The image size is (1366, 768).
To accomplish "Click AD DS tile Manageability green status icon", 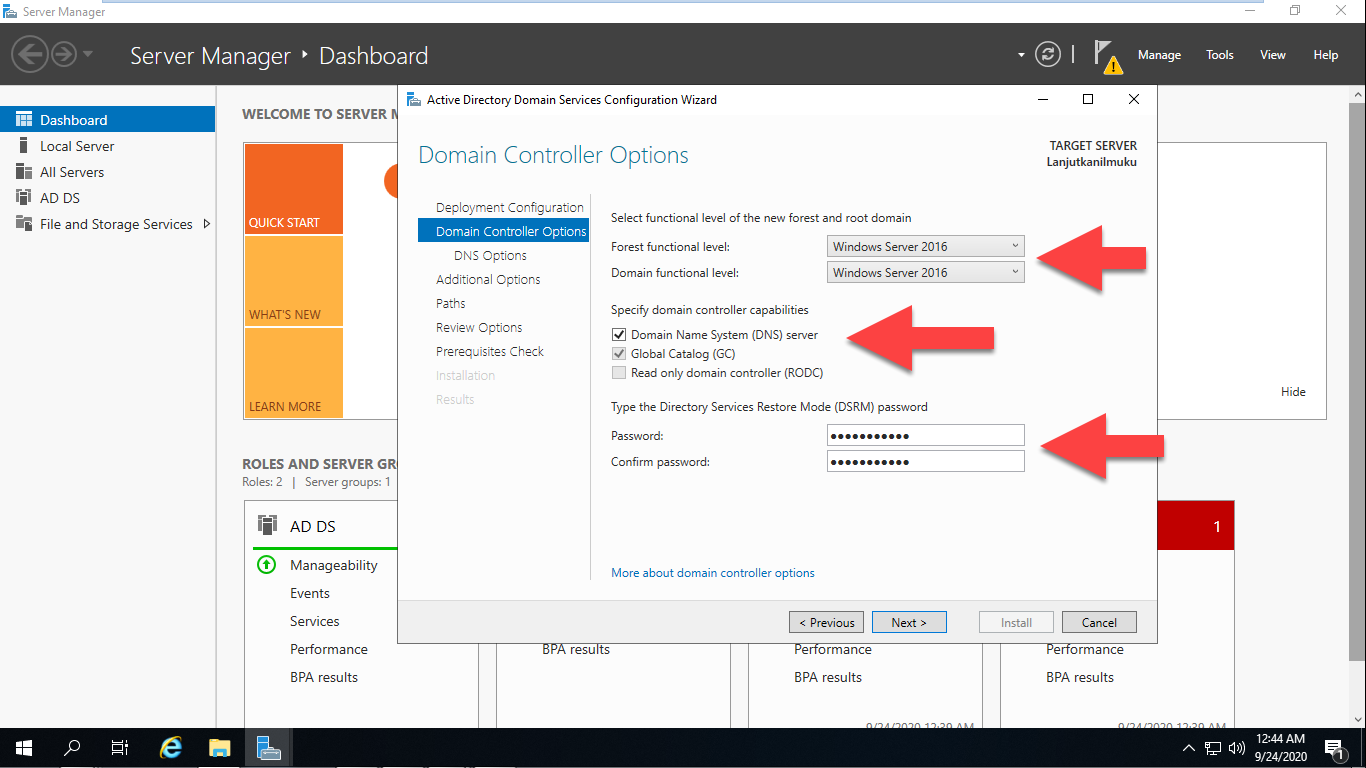I will pyautogui.click(x=266, y=564).
